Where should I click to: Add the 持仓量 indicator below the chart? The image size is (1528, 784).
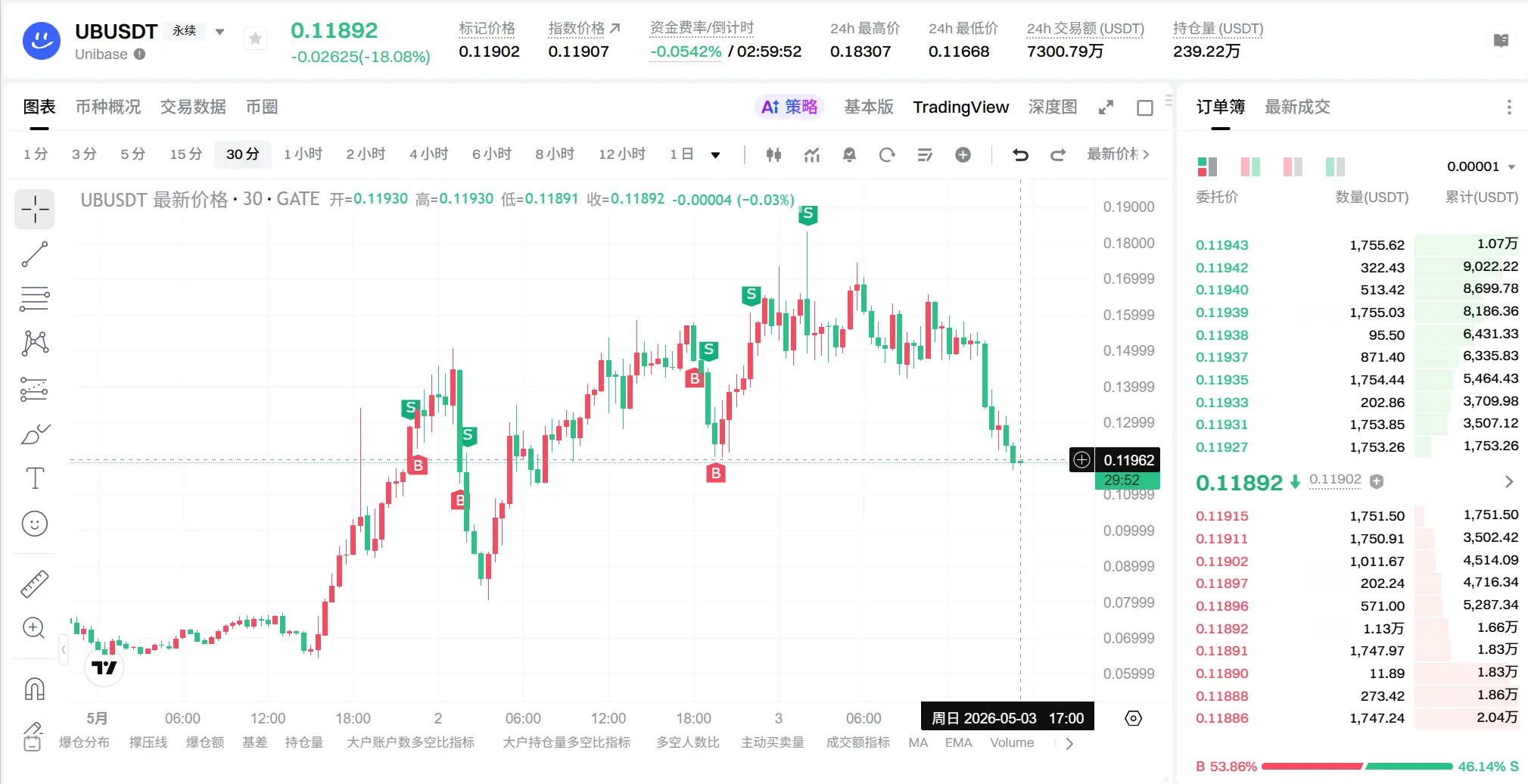[x=303, y=742]
